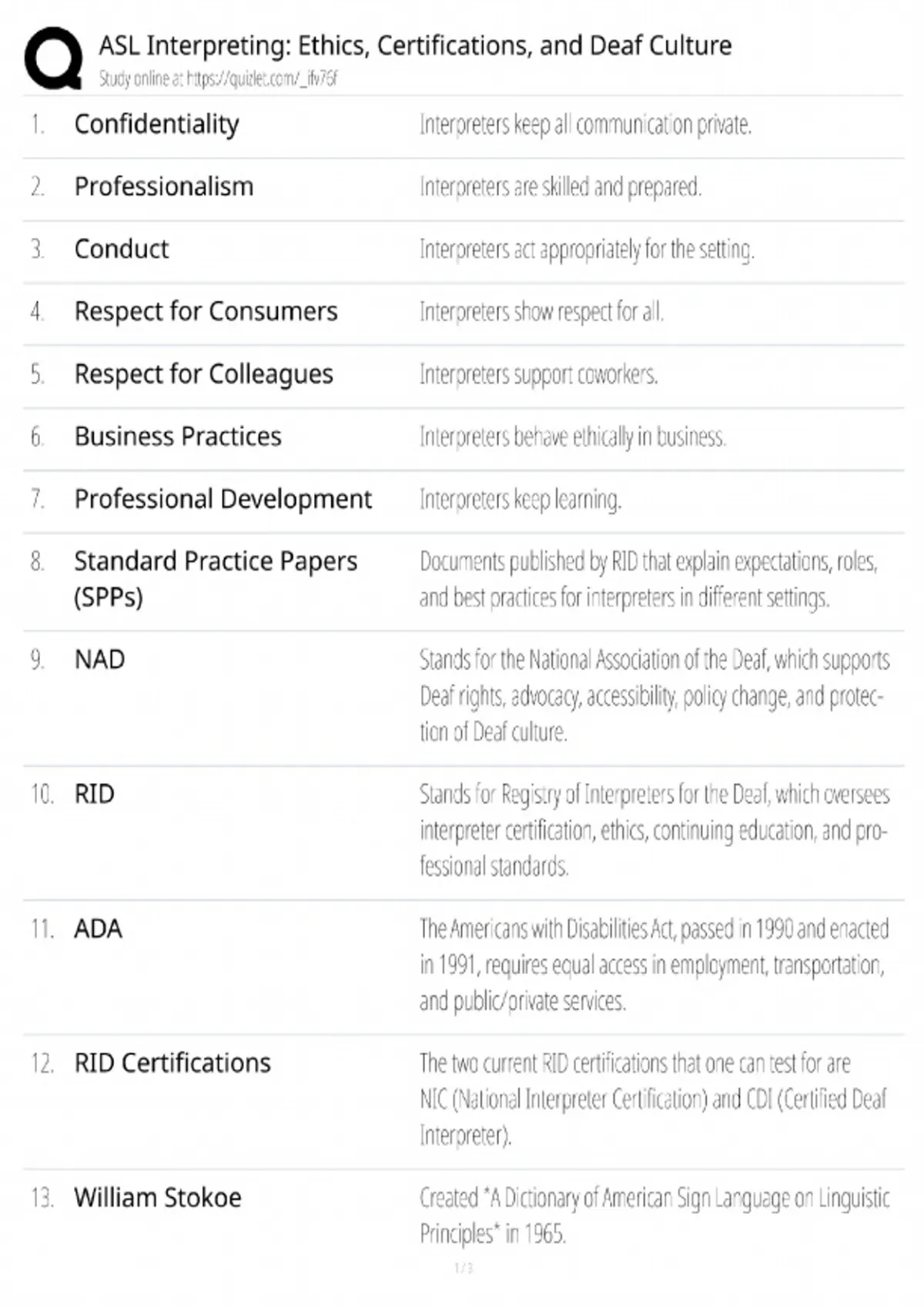924x1309 pixels.
Task: Select the Respect for Consumers term
Action: click(206, 311)
